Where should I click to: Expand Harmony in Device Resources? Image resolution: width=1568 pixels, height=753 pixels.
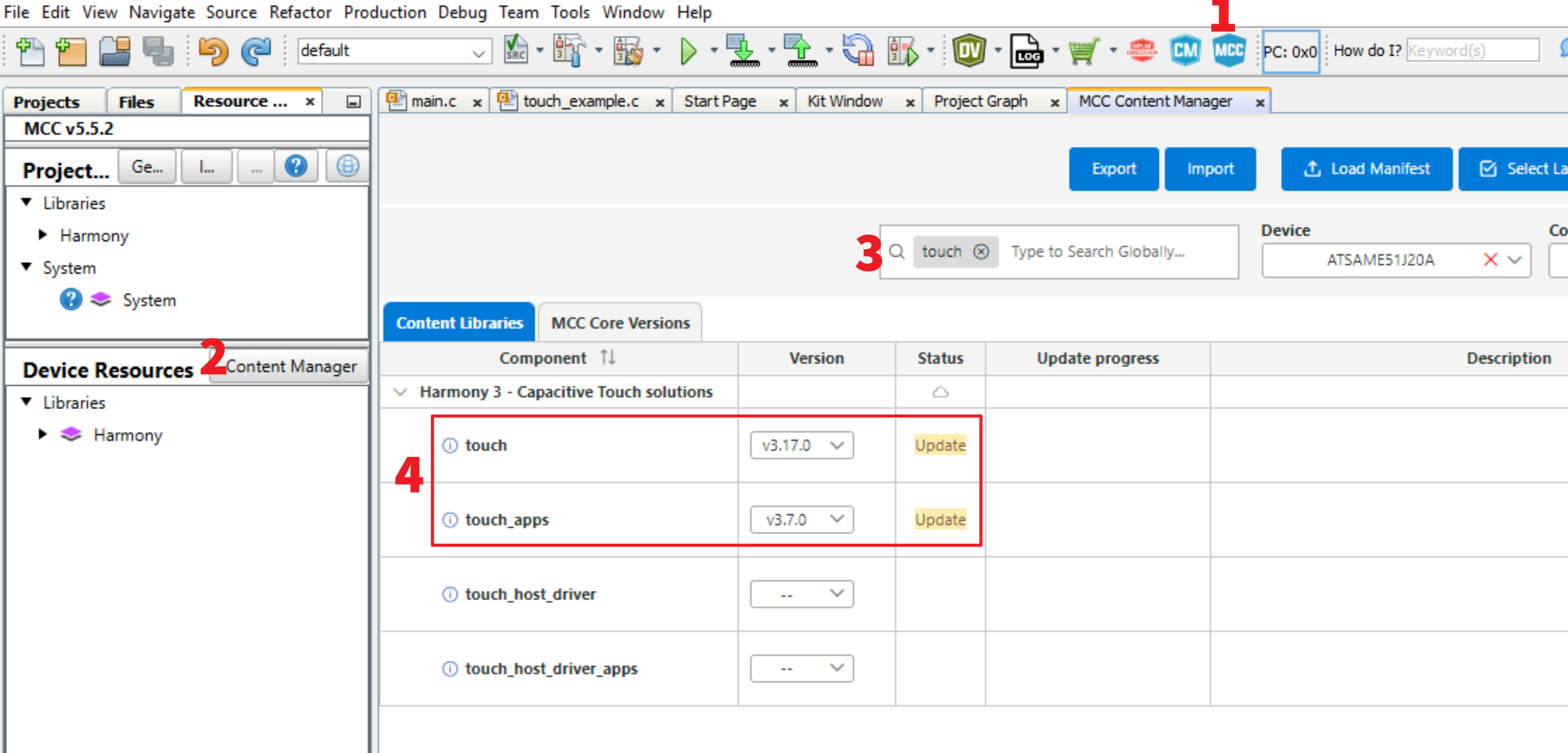(42, 435)
